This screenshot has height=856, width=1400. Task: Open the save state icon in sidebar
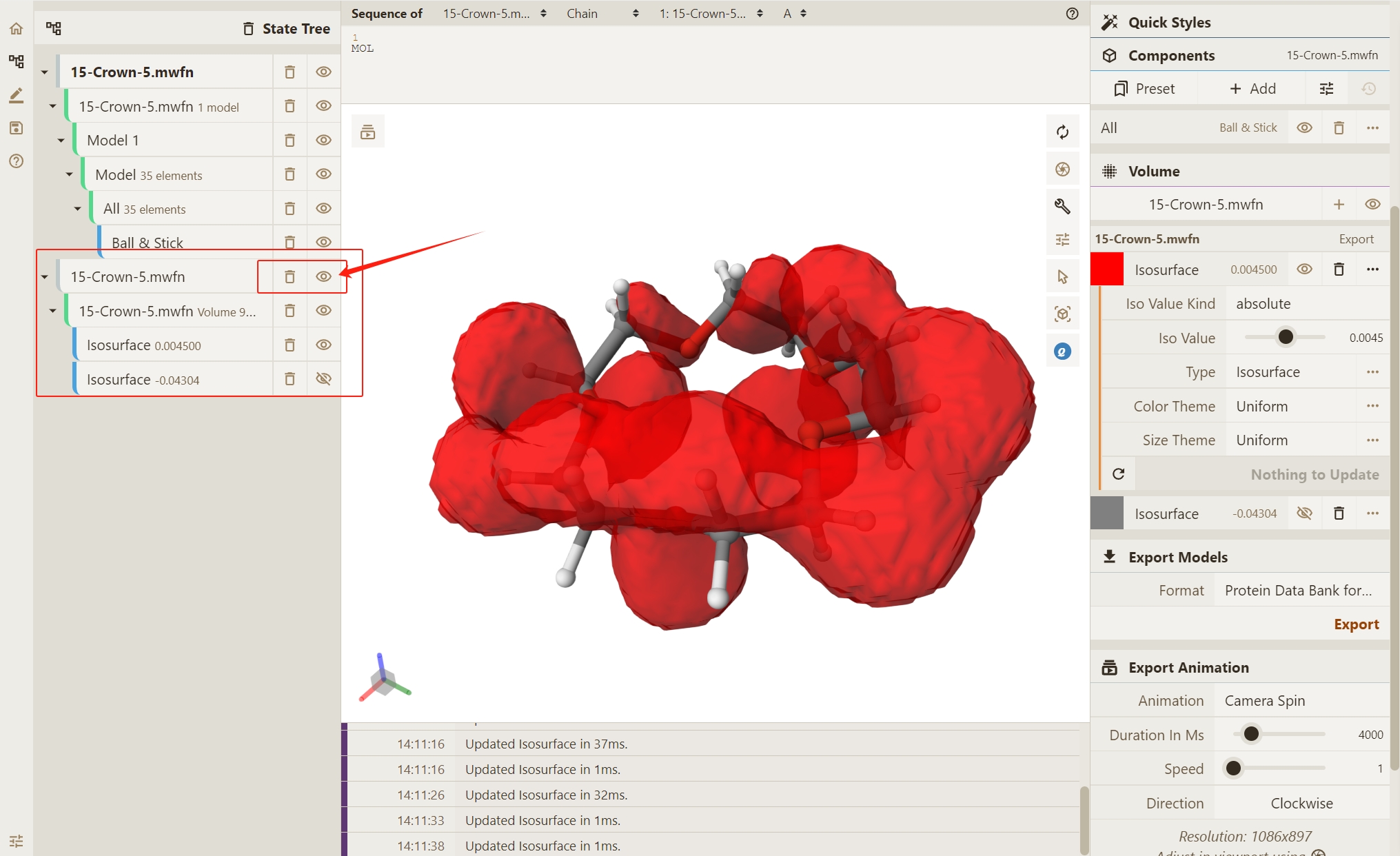[17, 128]
